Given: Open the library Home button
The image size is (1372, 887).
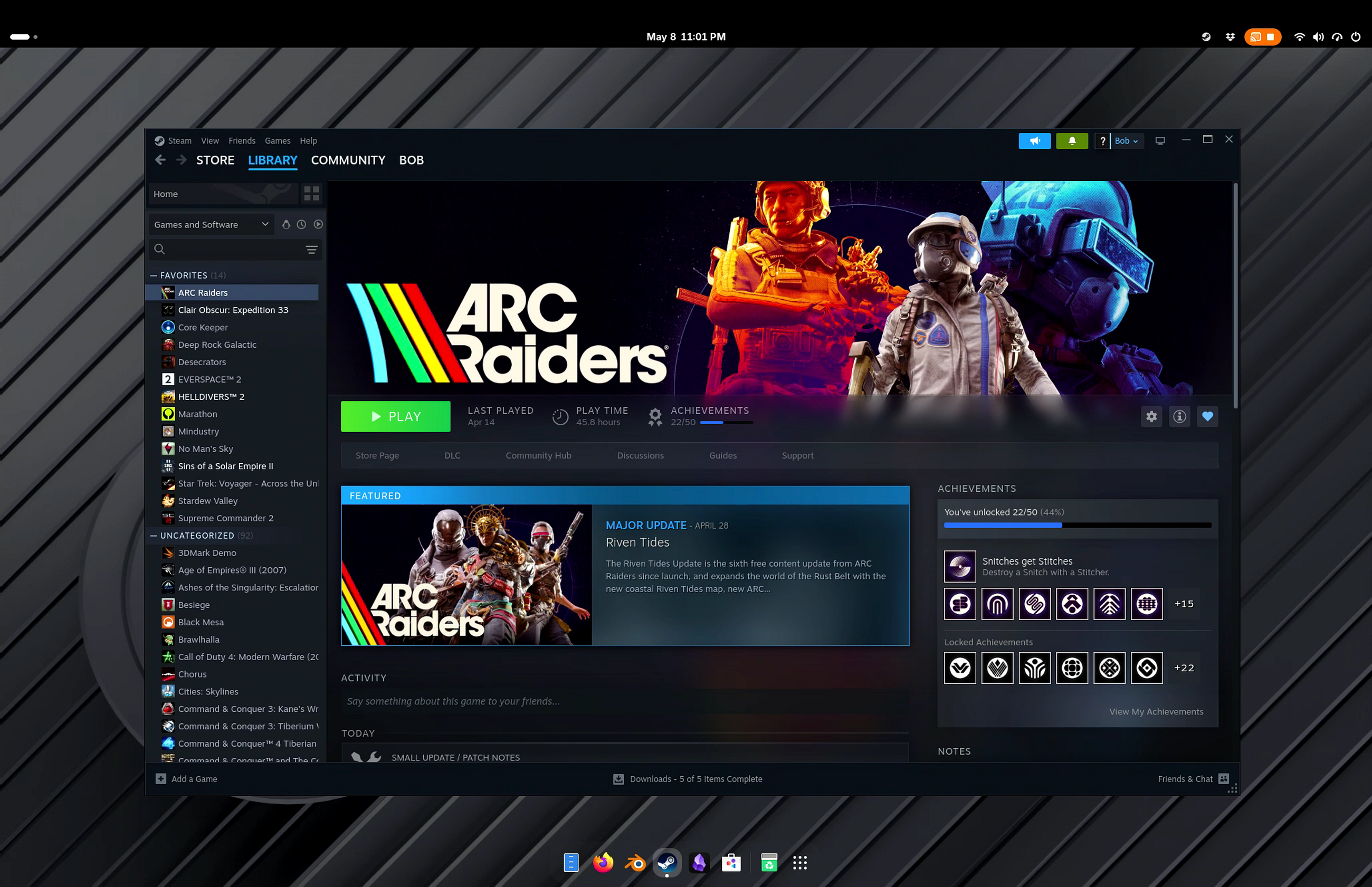Looking at the screenshot, I should tap(224, 194).
